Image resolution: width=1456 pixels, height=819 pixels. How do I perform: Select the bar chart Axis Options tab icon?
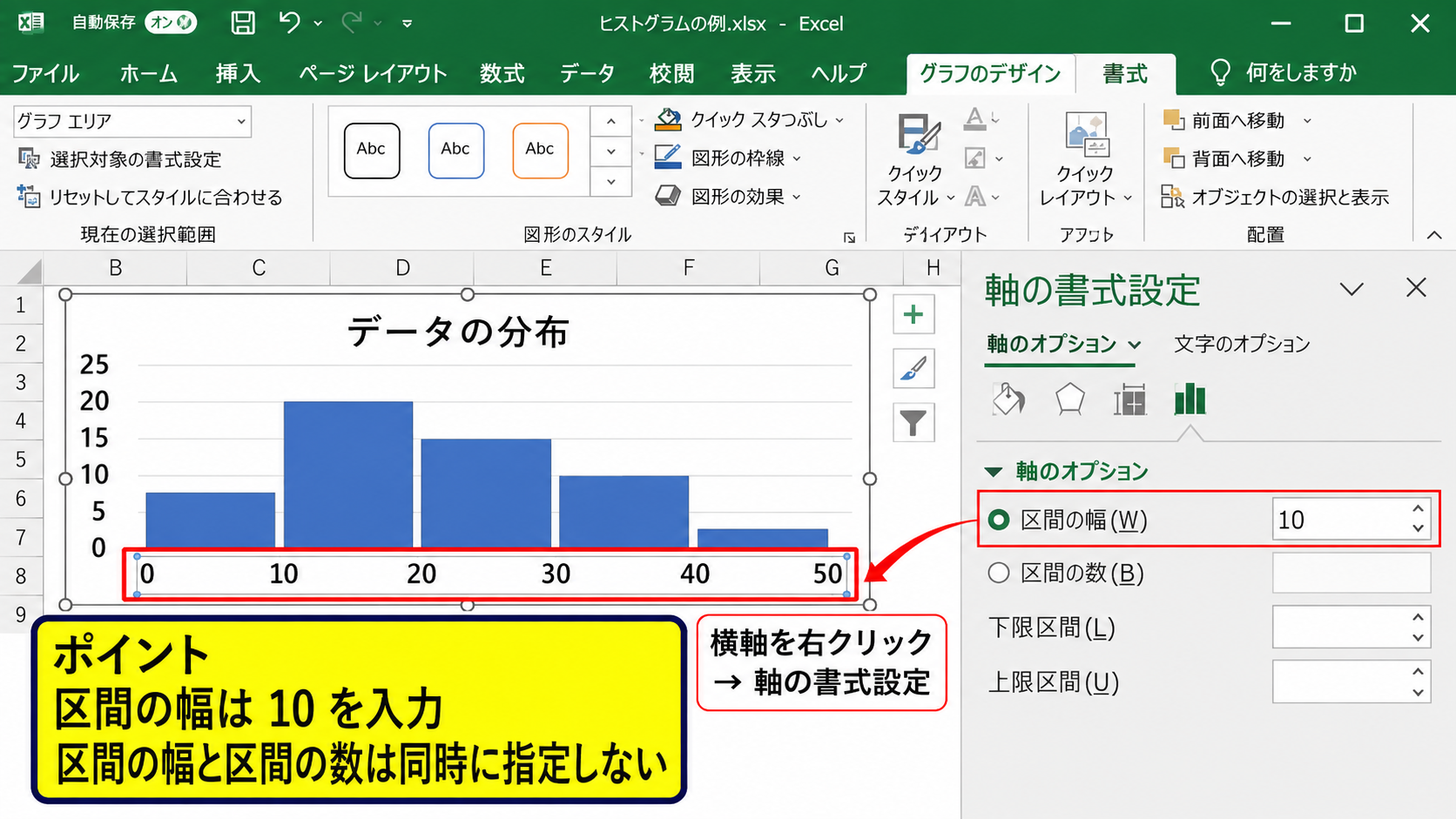(1190, 399)
